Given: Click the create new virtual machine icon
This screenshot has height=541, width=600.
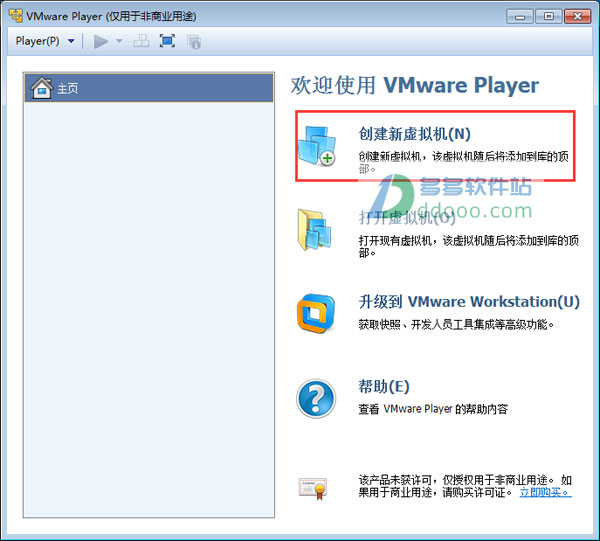Looking at the screenshot, I should pyautogui.click(x=317, y=146).
